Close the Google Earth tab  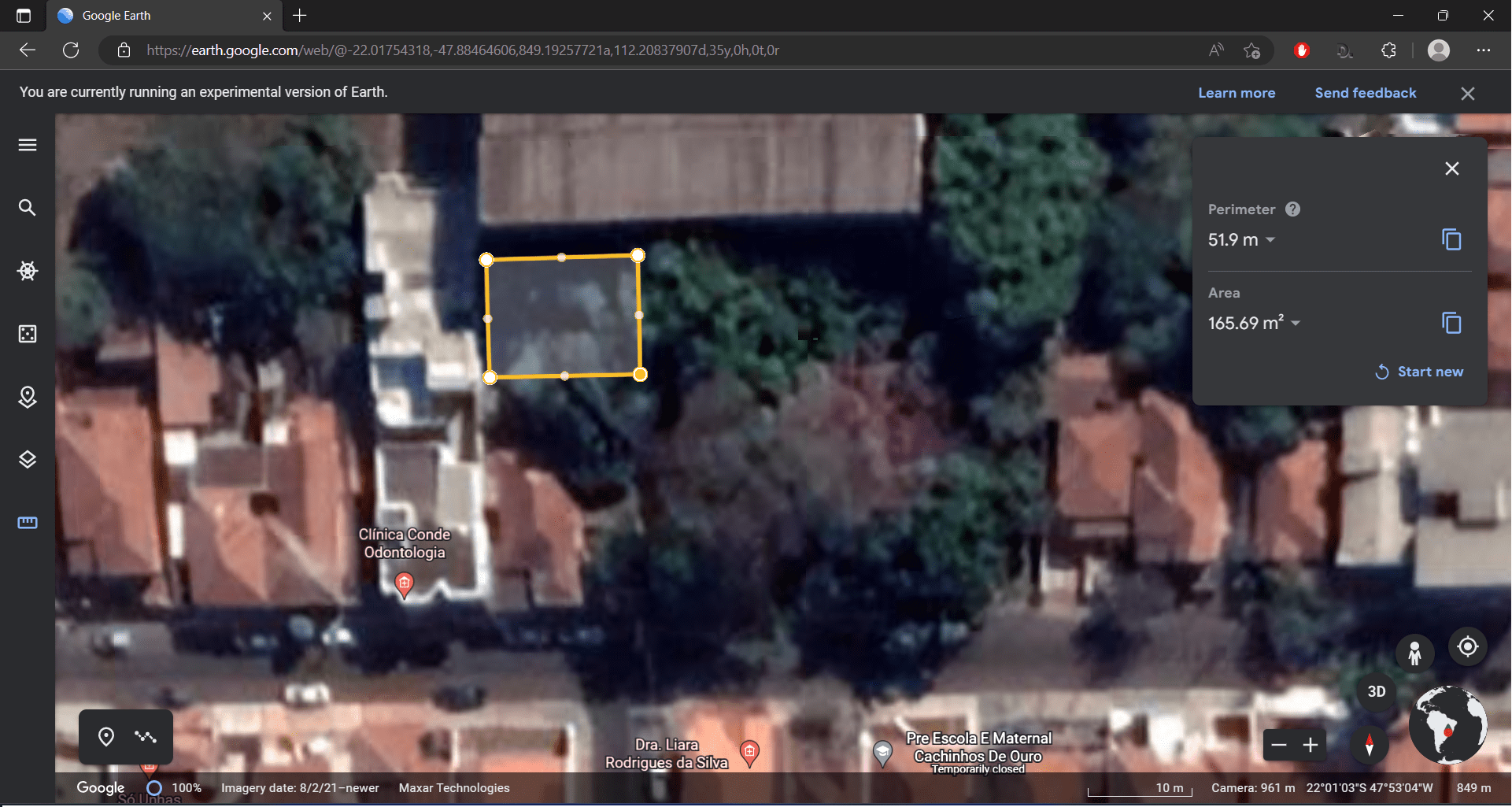tap(267, 16)
